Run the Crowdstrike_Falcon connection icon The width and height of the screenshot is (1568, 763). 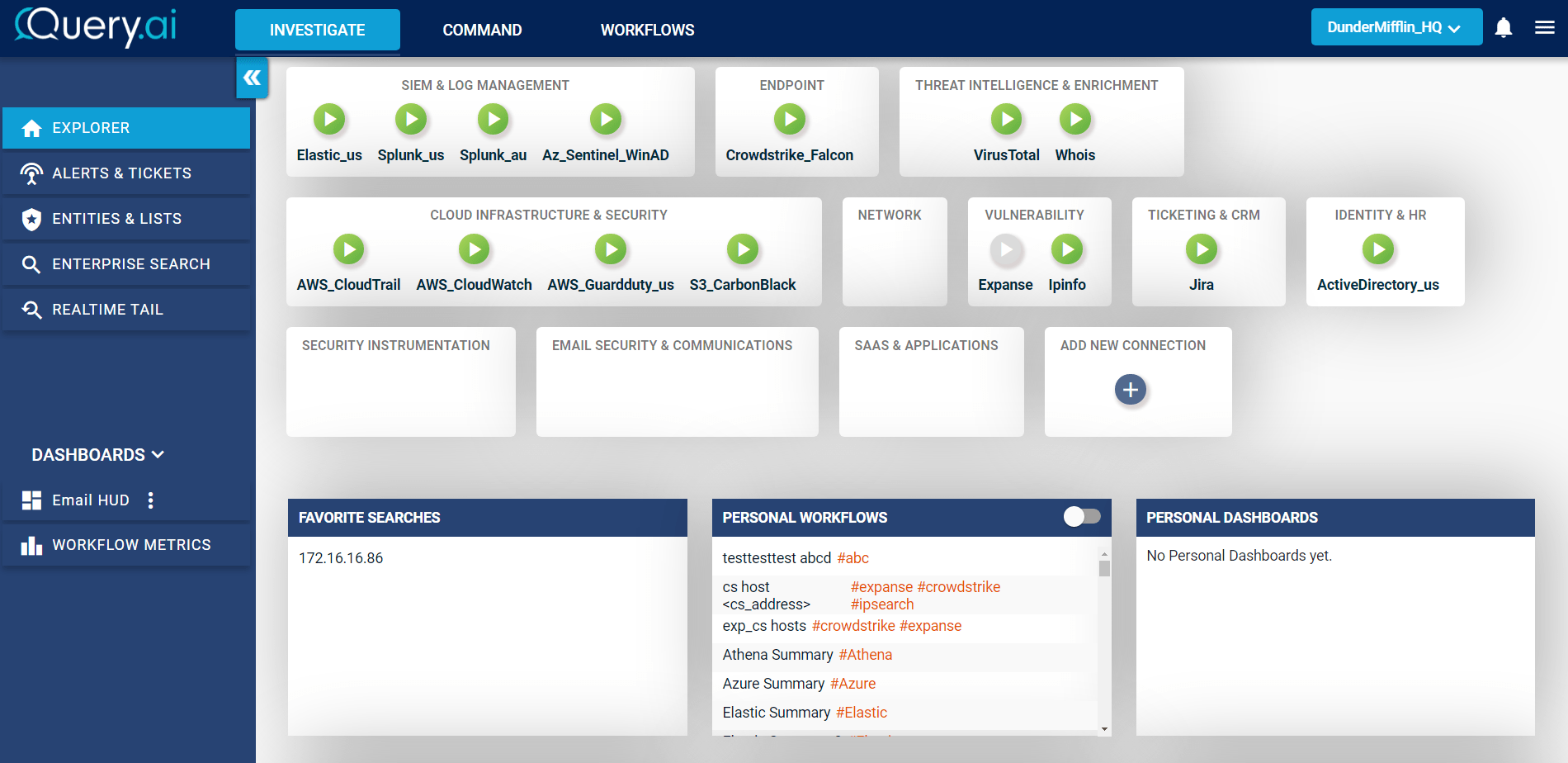coord(790,120)
